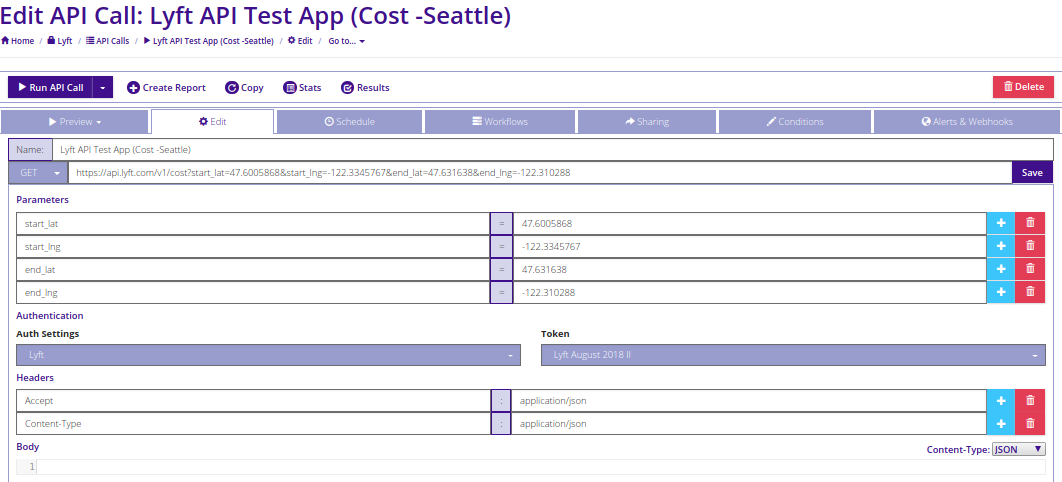The image size is (1062, 482).
Task: Switch to the Edit tab
Action: click(213, 122)
